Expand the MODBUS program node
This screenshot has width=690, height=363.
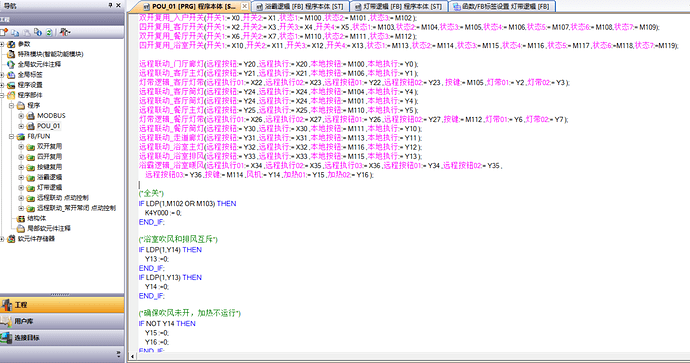(x=21, y=116)
